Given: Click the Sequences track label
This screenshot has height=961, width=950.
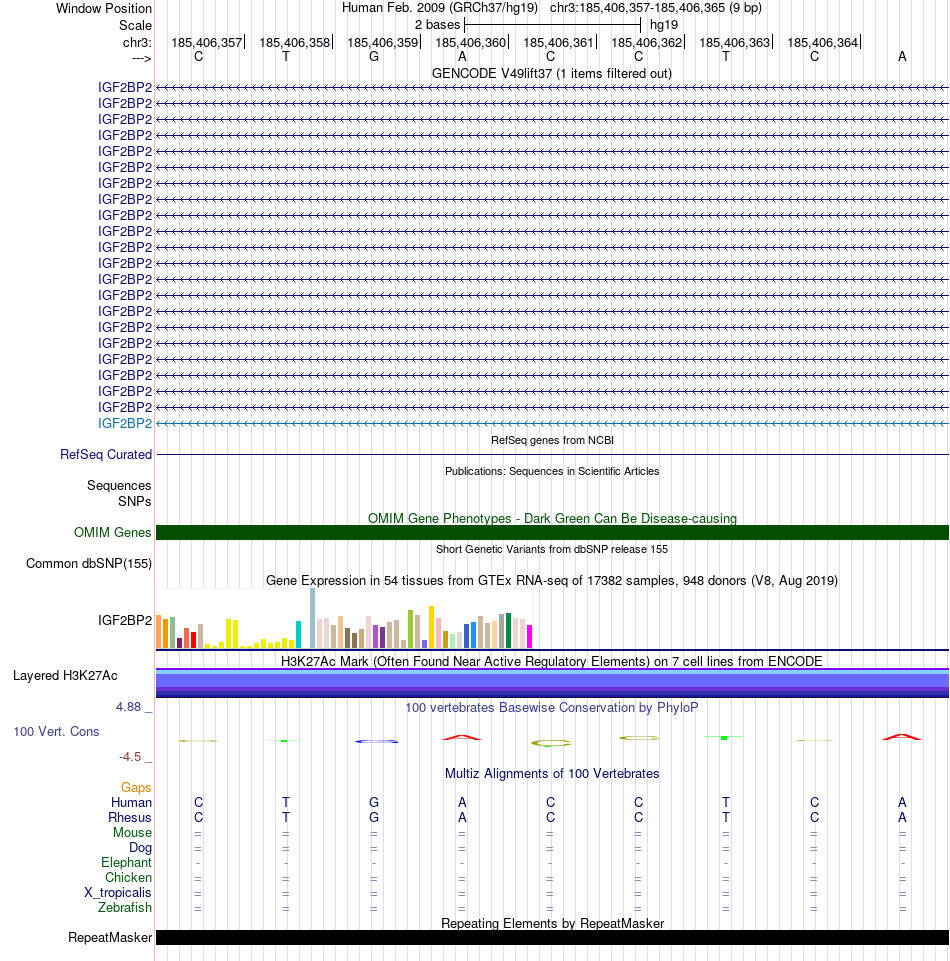Looking at the screenshot, I should [119, 485].
